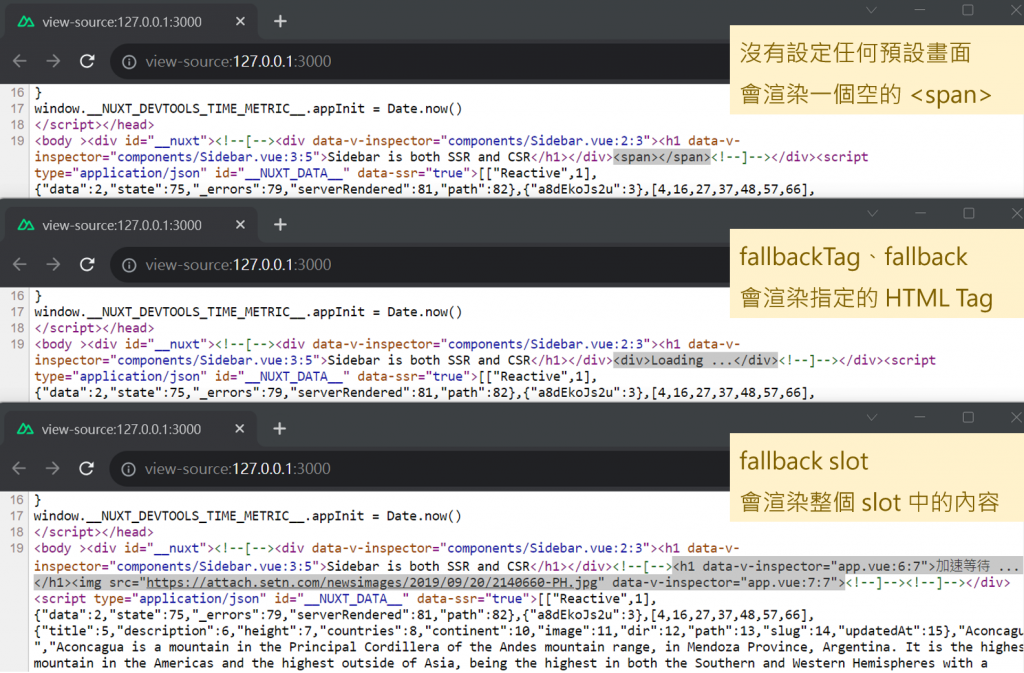Focus the address bar in the top window
The width and height of the screenshot is (1024, 673).
click(x=418, y=62)
